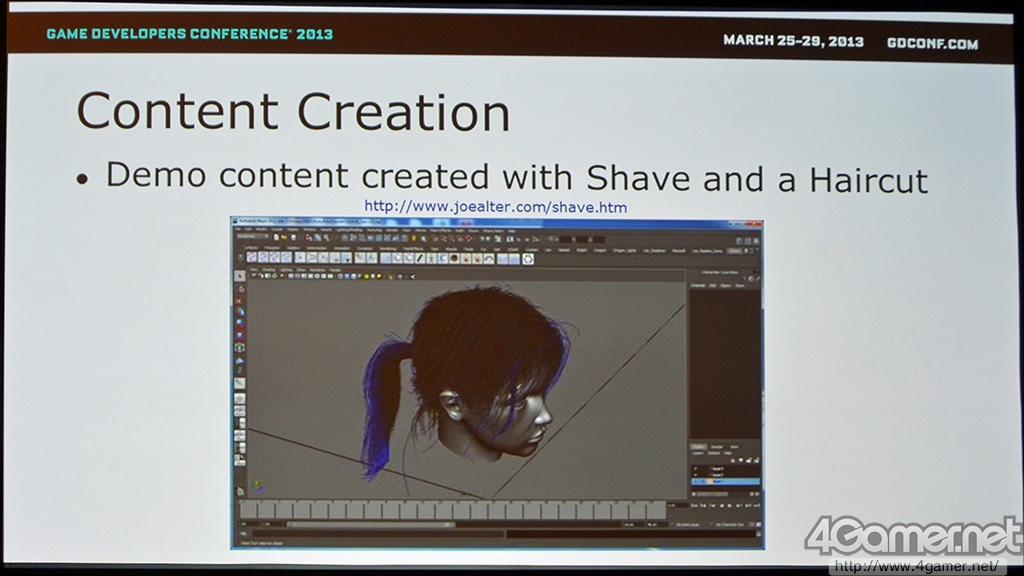
Task: Switch to the Polygons shelf tab
Action: [x=271, y=249]
